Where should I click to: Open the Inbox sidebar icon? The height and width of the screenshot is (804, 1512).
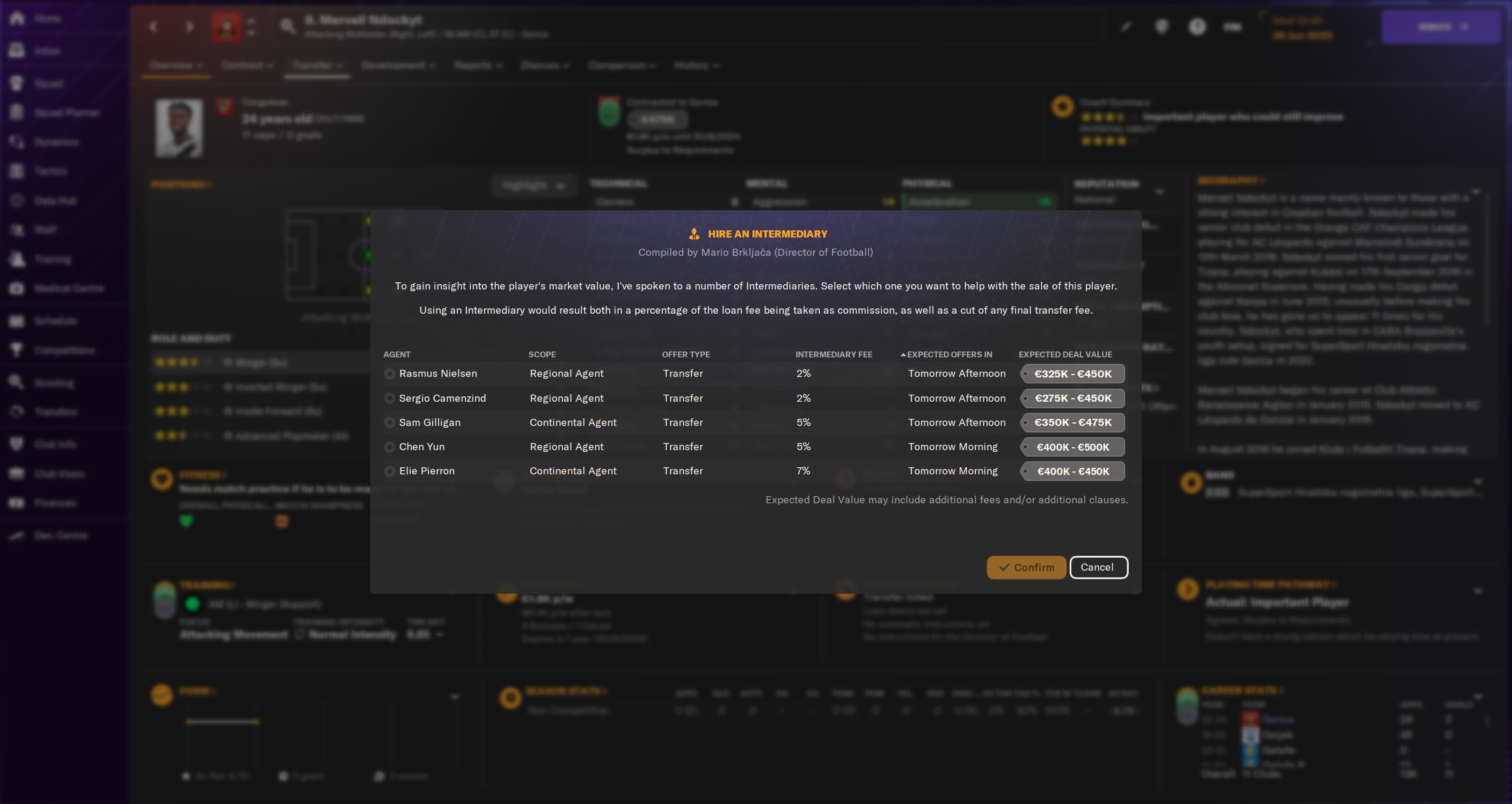pyautogui.click(x=17, y=51)
